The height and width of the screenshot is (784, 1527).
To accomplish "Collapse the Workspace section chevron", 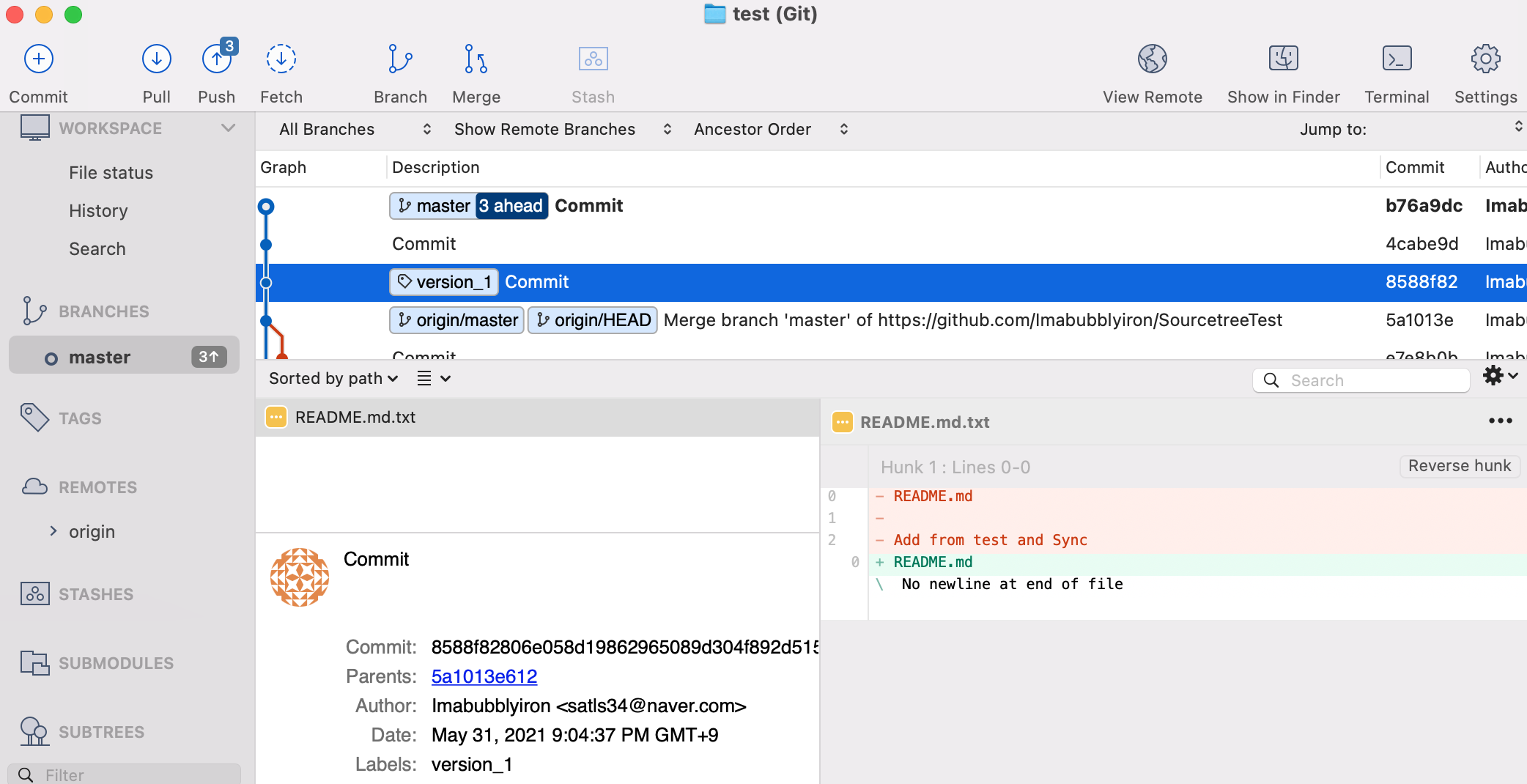I will coord(229,127).
